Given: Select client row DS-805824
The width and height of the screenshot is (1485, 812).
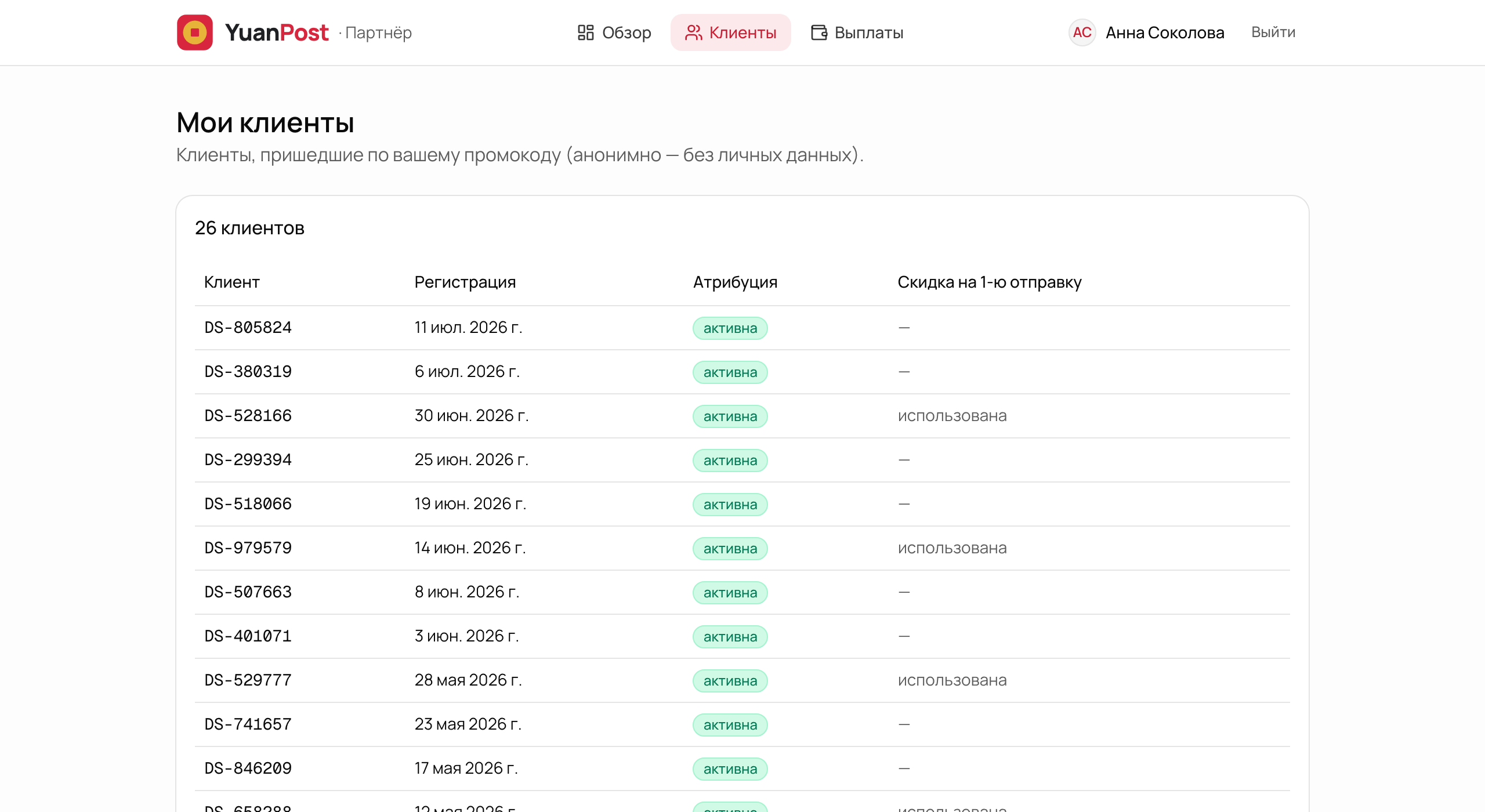Looking at the screenshot, I should tap(742, 328).
